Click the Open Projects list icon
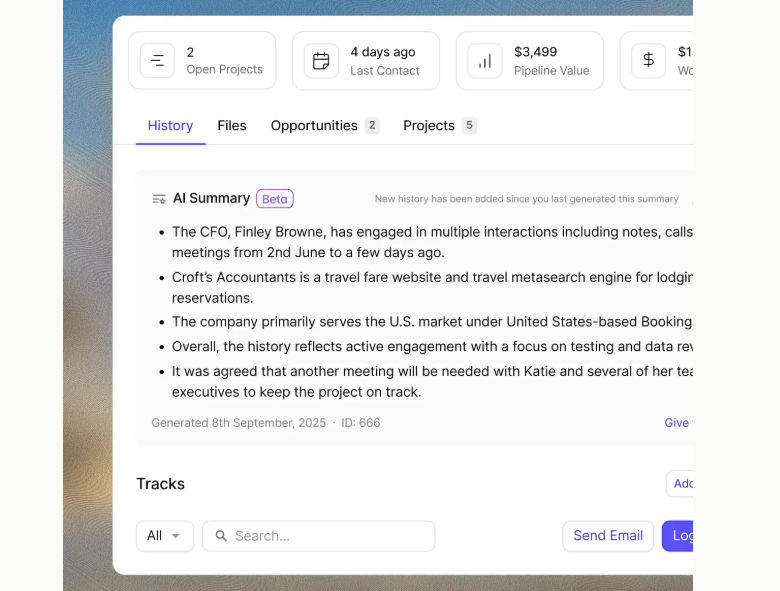The height and width of the screenshot is (591, 780). (x=157, y=61)
